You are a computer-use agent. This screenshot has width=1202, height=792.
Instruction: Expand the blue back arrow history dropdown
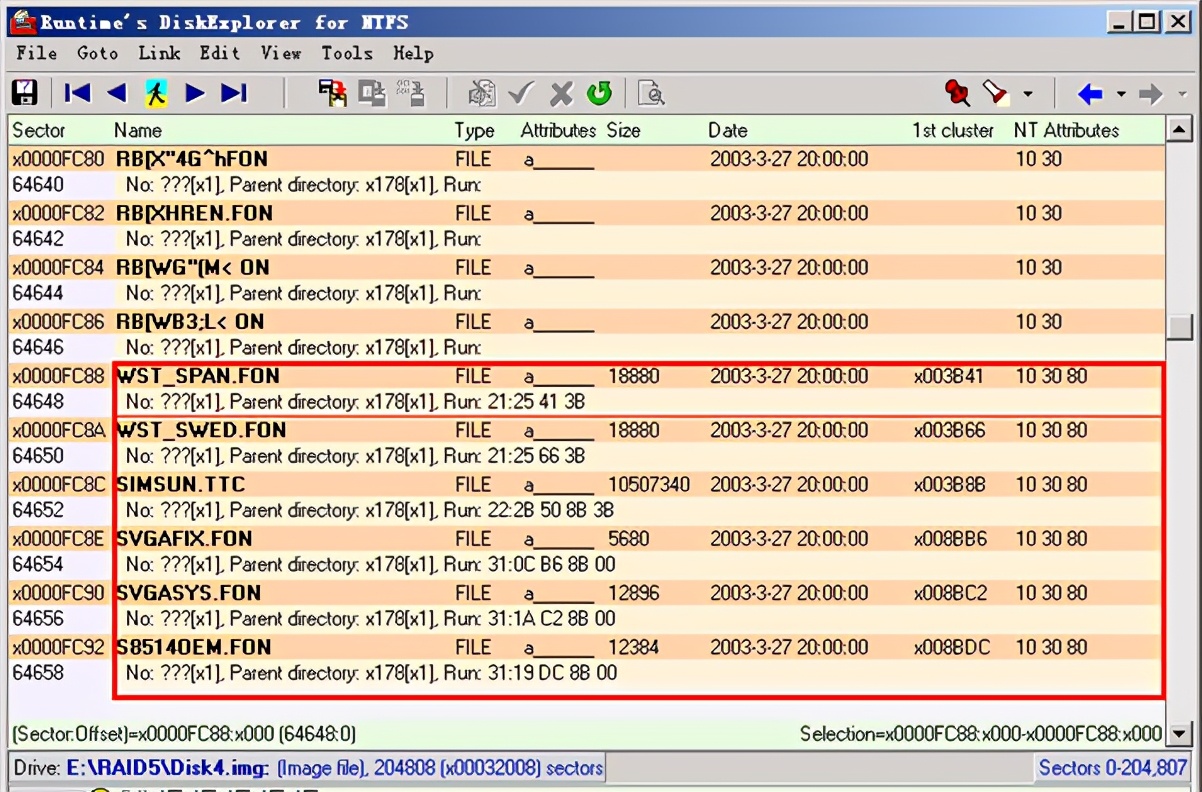(1121, 95)
